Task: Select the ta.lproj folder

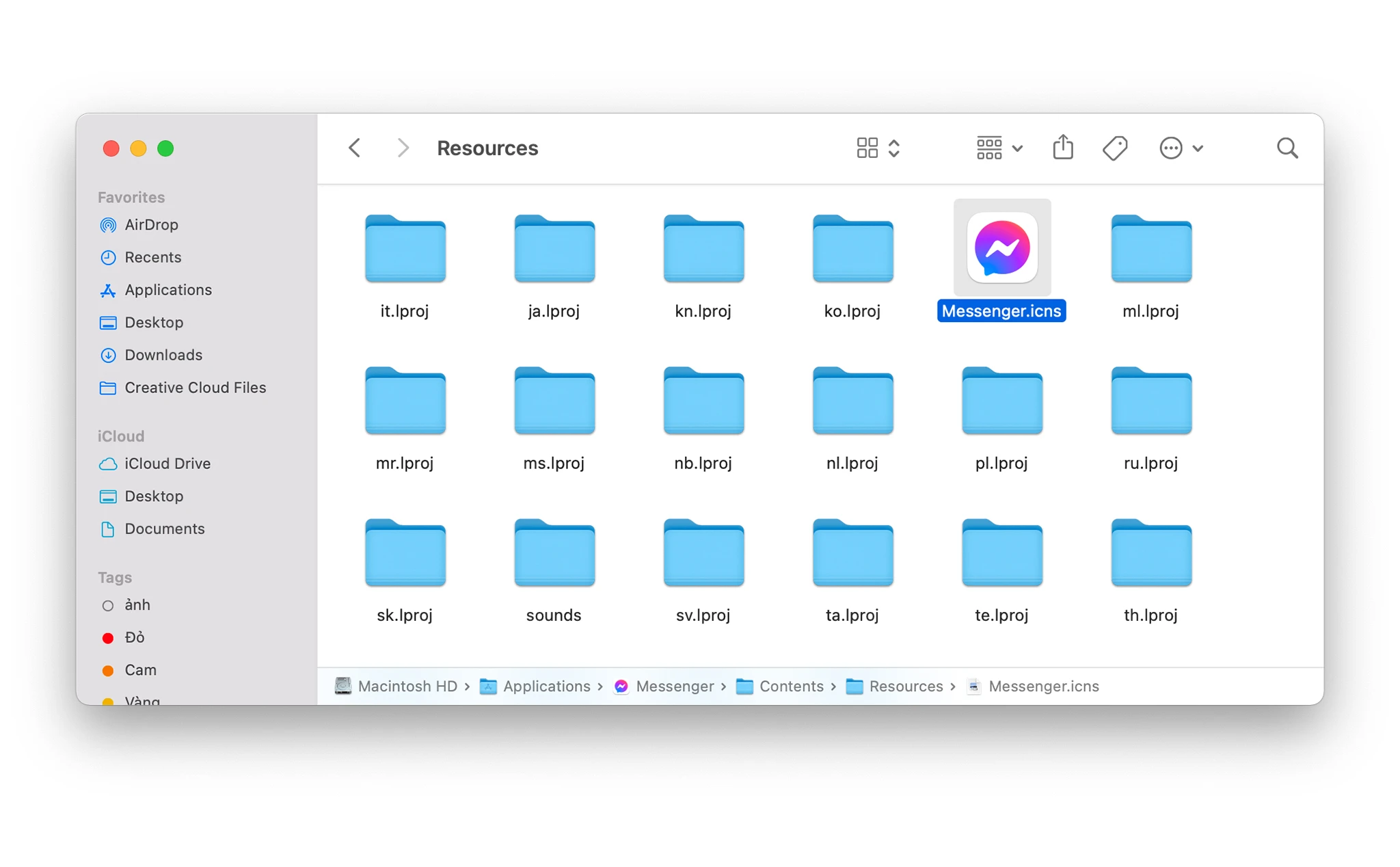Action: [x=852, y=552]
